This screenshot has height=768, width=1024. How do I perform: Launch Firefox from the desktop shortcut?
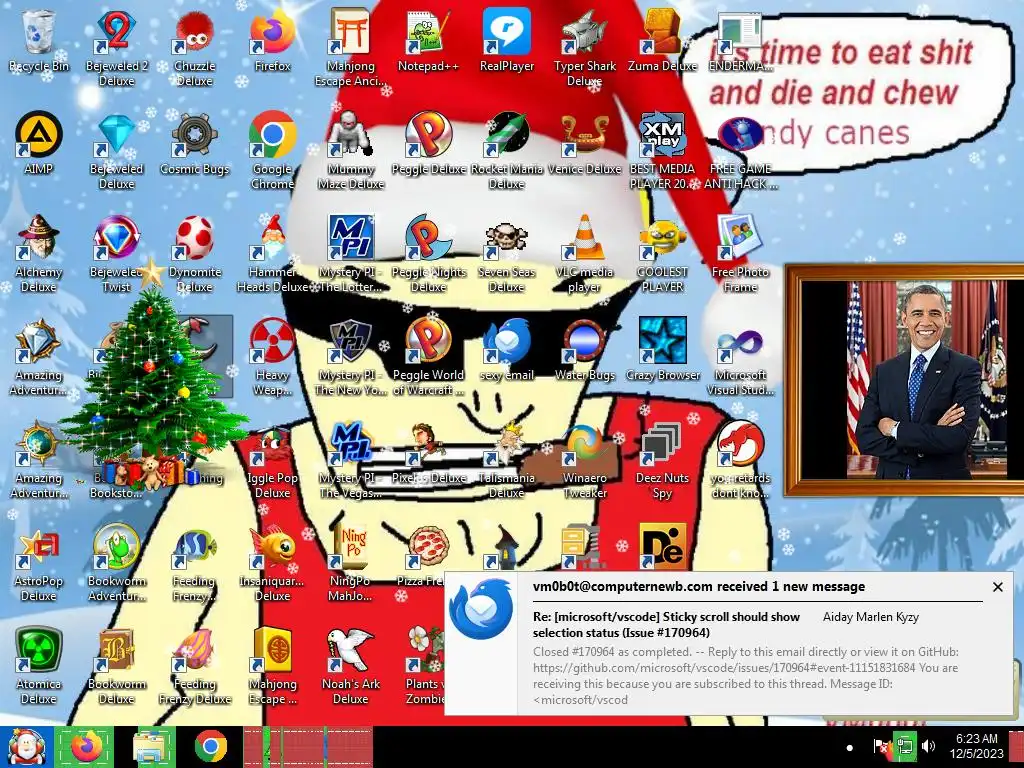pyautogui.click(x=272, y=40)
